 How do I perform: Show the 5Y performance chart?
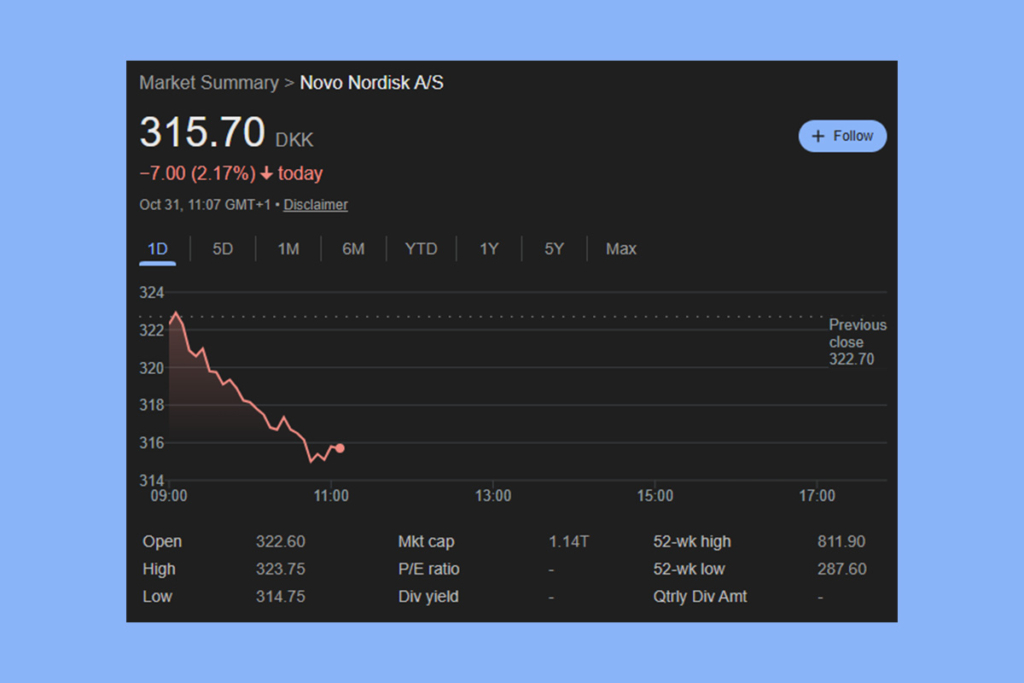(554, 248)
